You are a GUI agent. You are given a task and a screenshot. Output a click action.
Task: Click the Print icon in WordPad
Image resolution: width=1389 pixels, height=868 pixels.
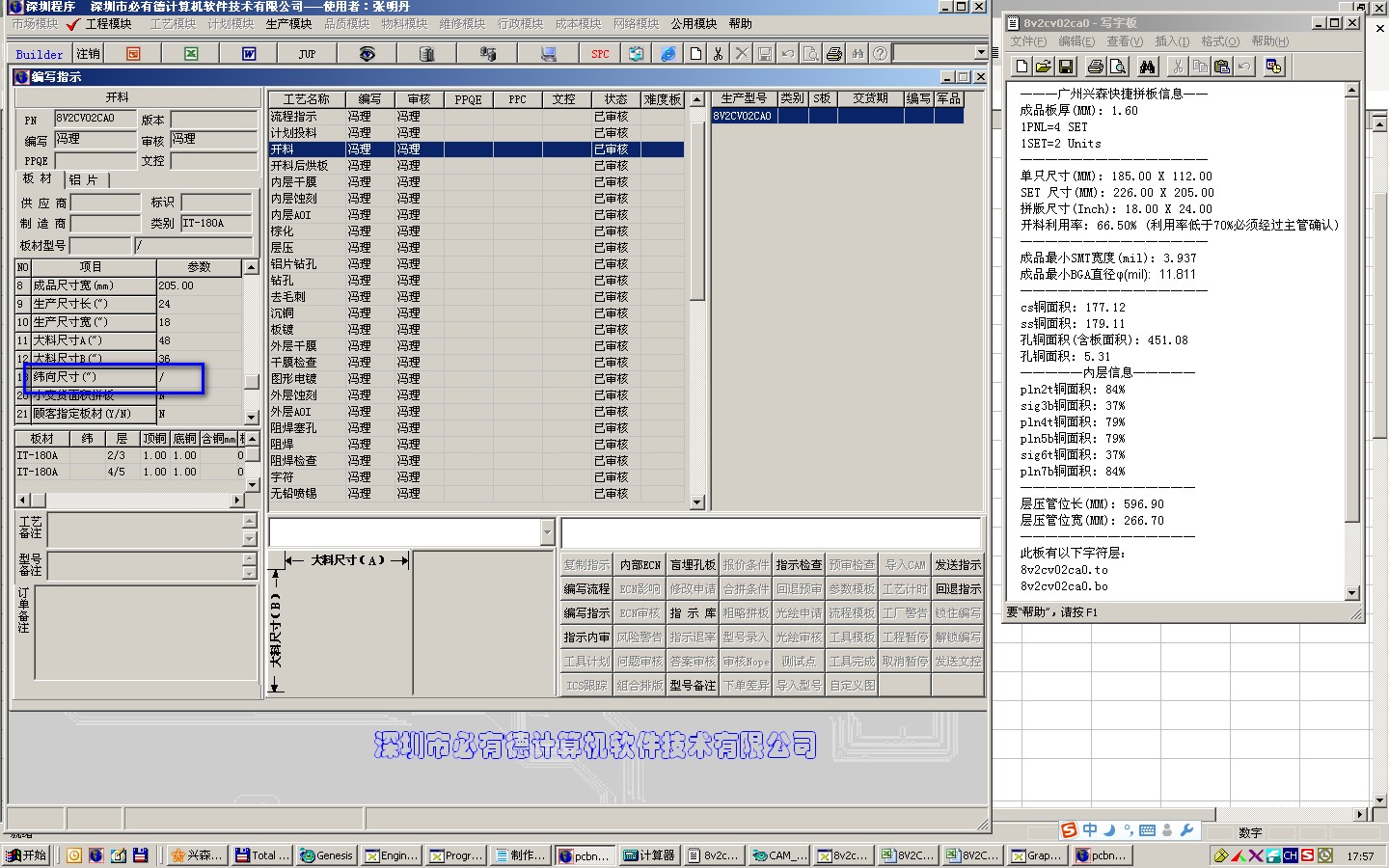(1096, 67)
